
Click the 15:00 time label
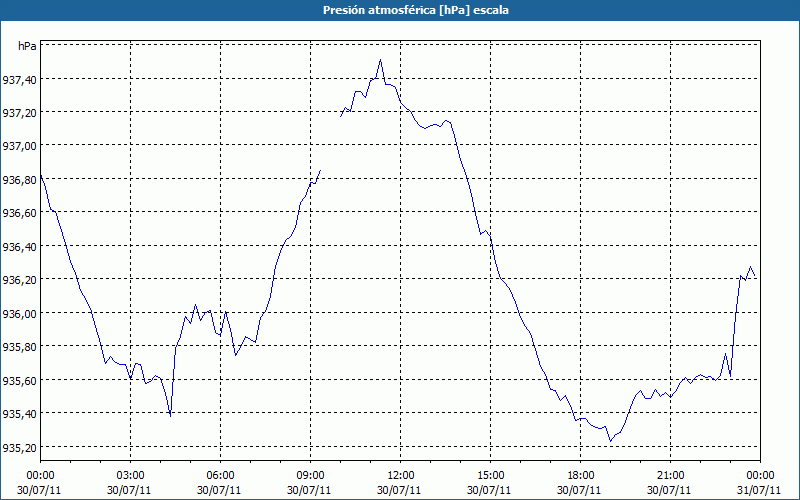pyautogui.click(x=490, y=476)
